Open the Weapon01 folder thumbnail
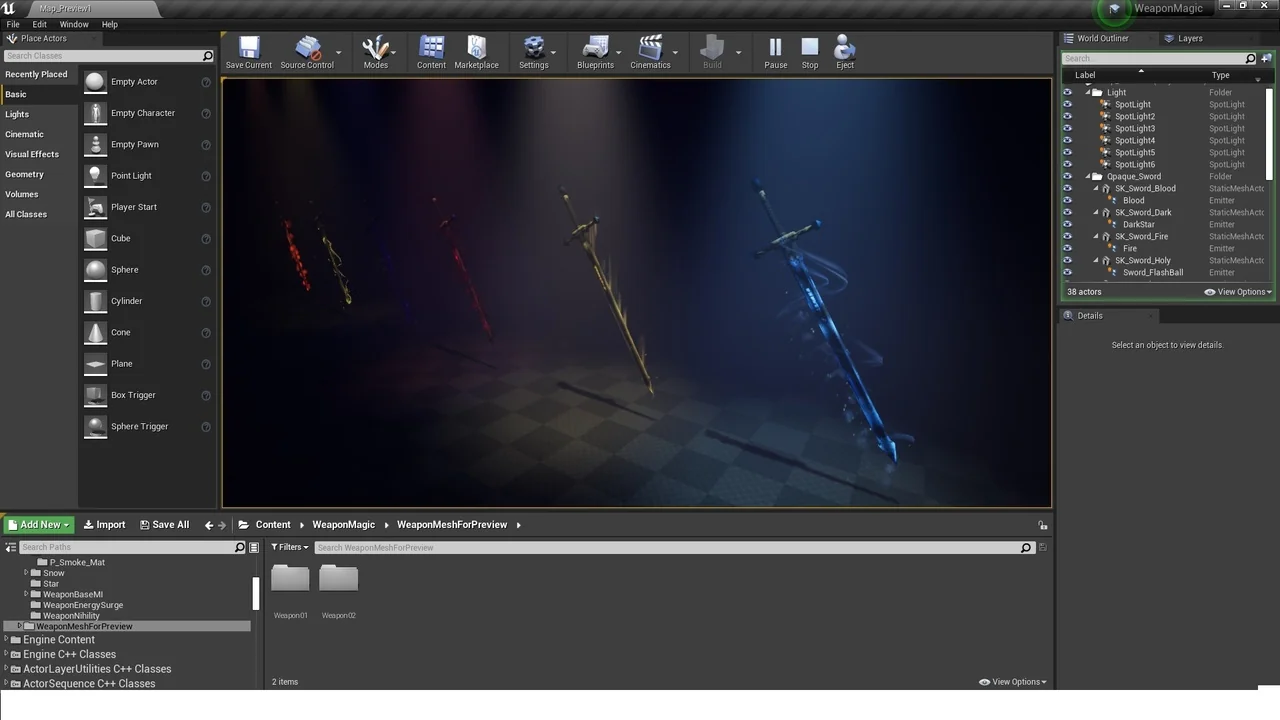 [x=290, y=580]
